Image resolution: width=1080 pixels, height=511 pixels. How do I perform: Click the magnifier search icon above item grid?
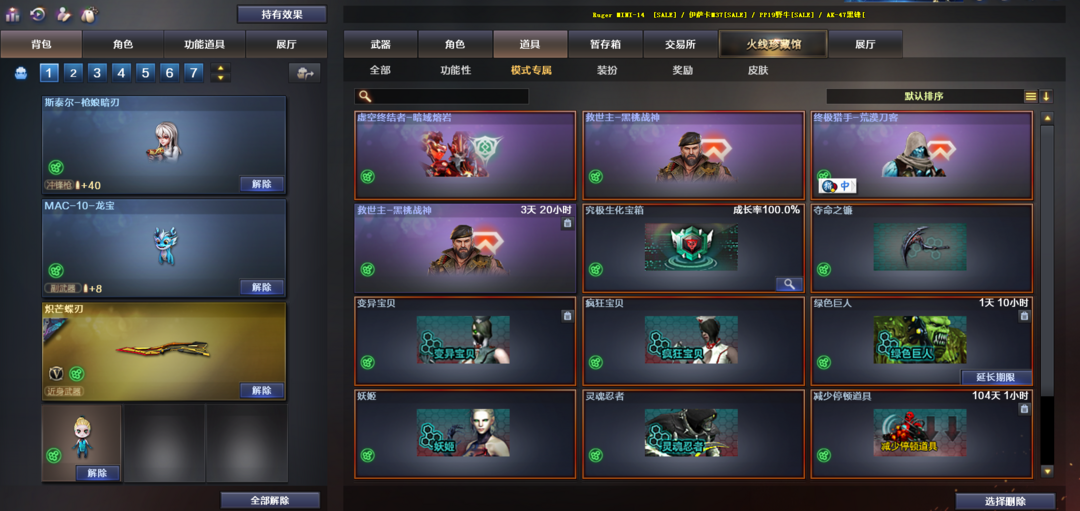tap(365, 96)
